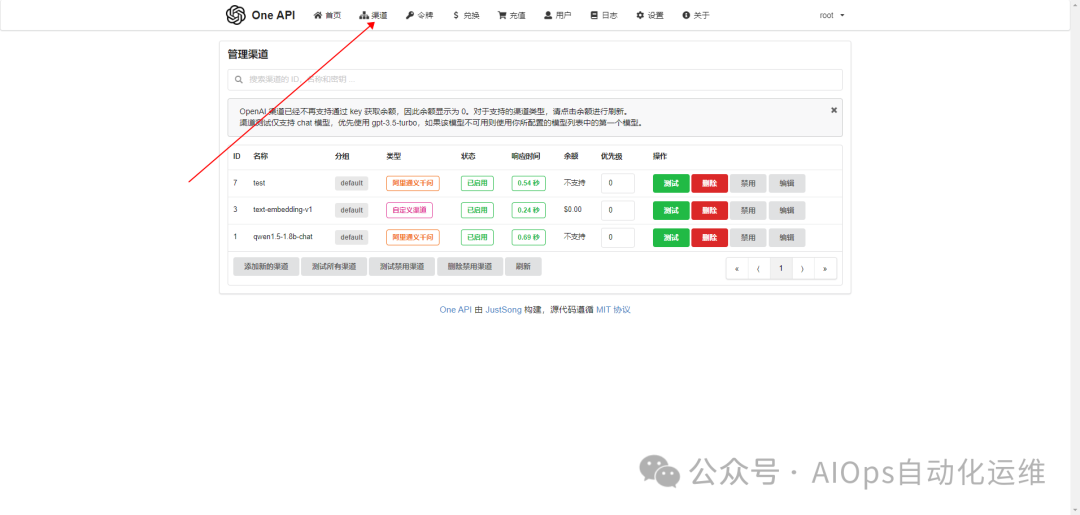Sort by the 状态 column header
The width and height of the screenshot is (1080, 515).
(x=468, y=156)
